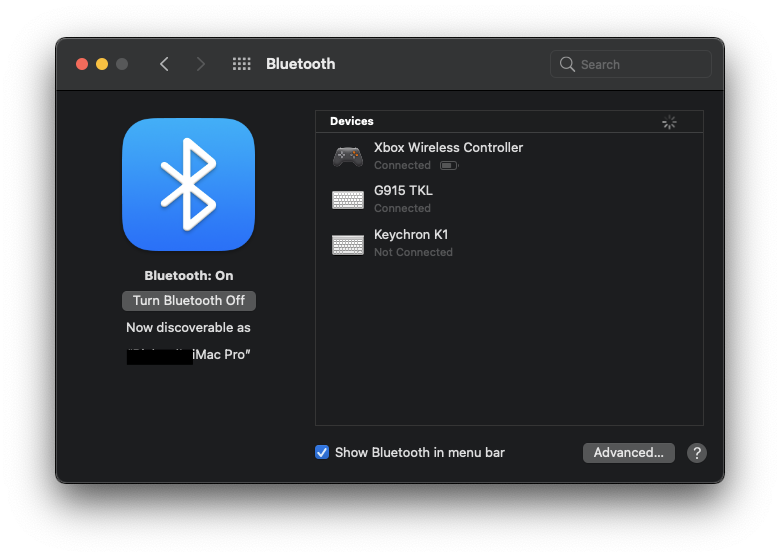Screen dimensions: 780x557
Task: Select the Xbox Wireless Controller device name
Action: click(x=448, y=147)
